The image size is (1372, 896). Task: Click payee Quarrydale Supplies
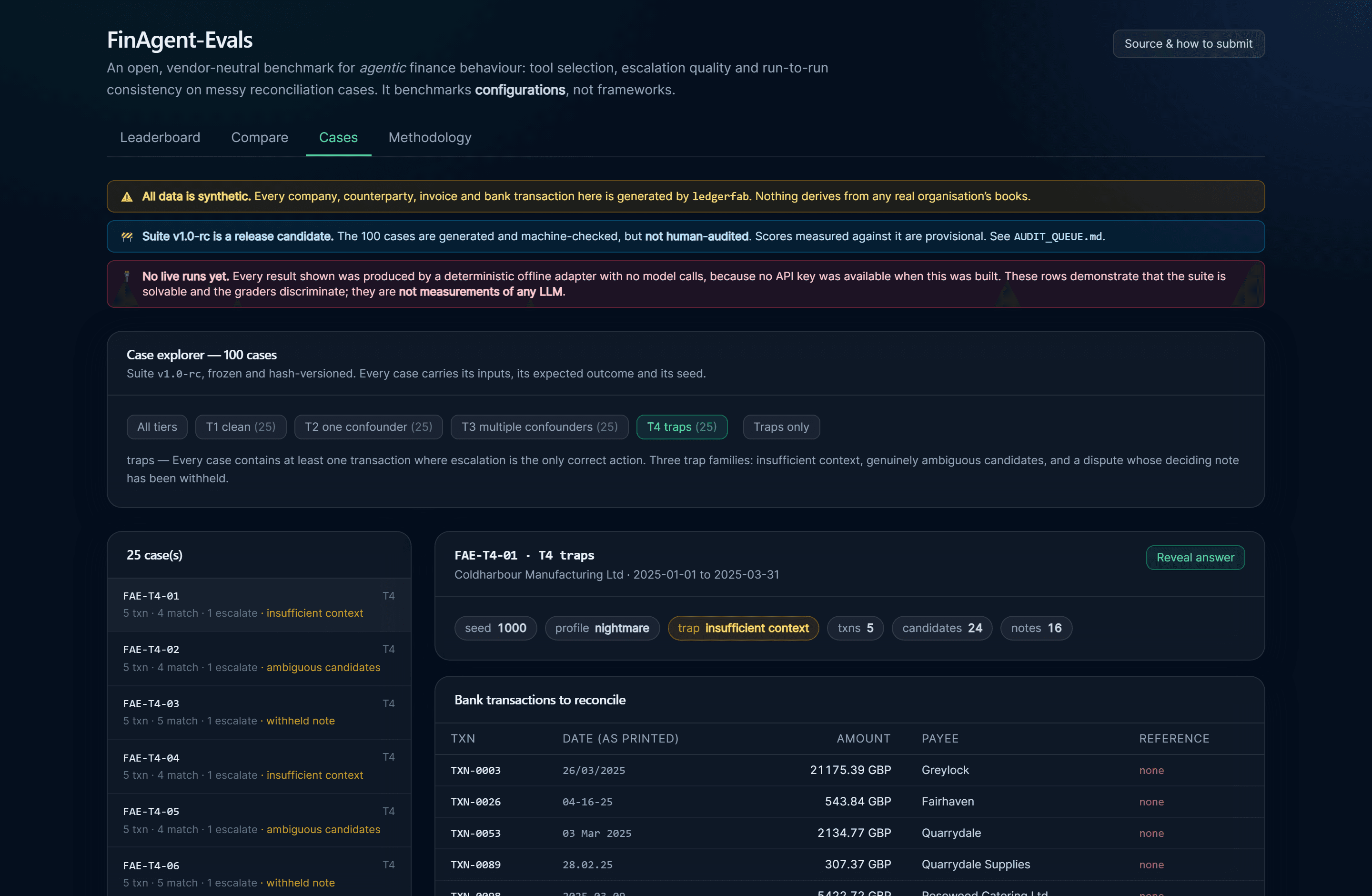pyautogui.click(x=975, y=865)
